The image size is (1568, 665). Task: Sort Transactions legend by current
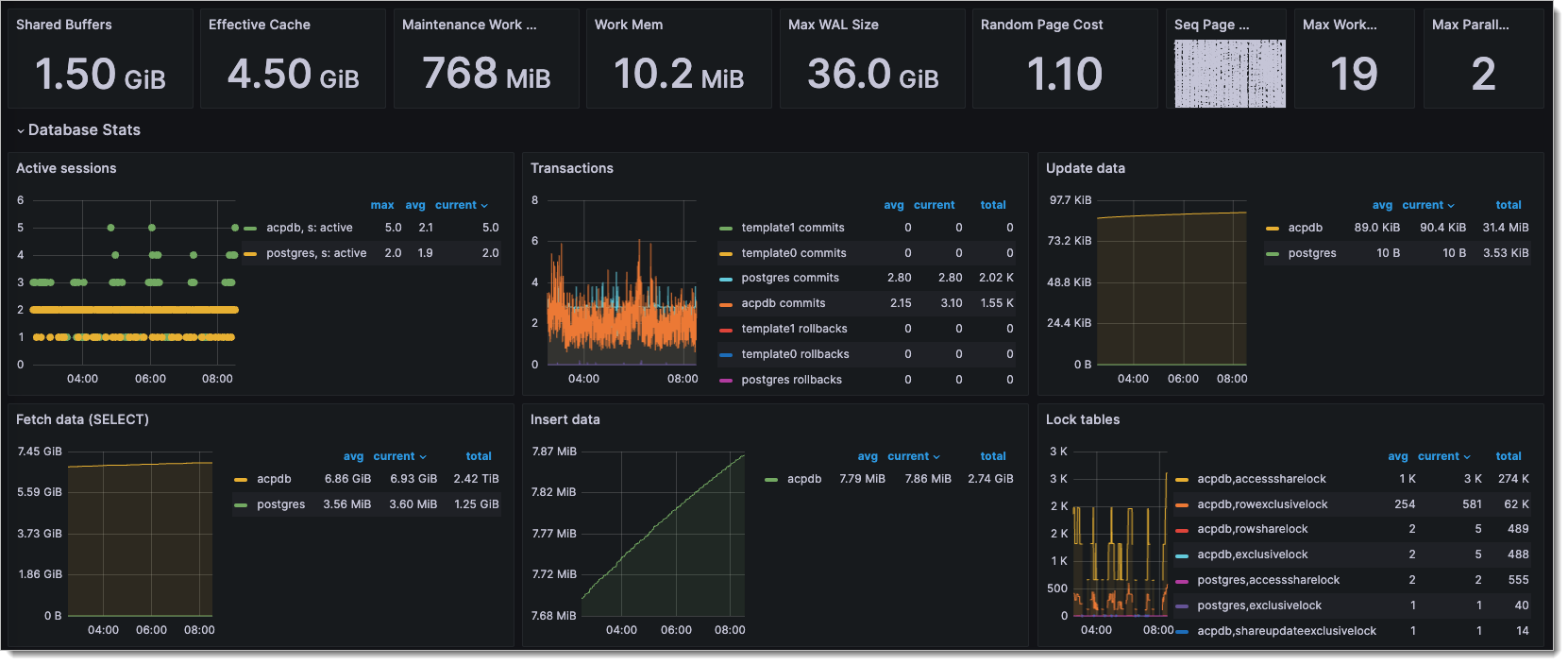coord(934,205)
